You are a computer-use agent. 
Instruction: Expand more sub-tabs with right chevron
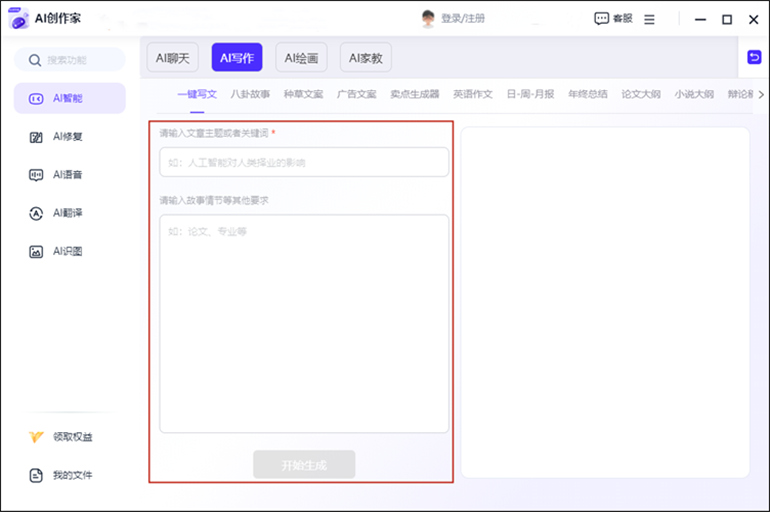761,95
